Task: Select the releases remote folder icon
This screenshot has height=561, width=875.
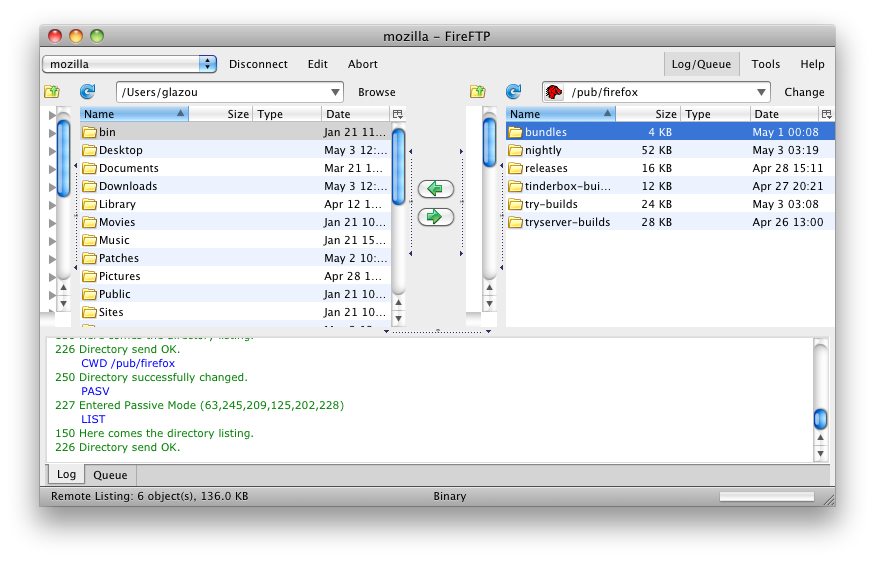Action: click(516, 168)
